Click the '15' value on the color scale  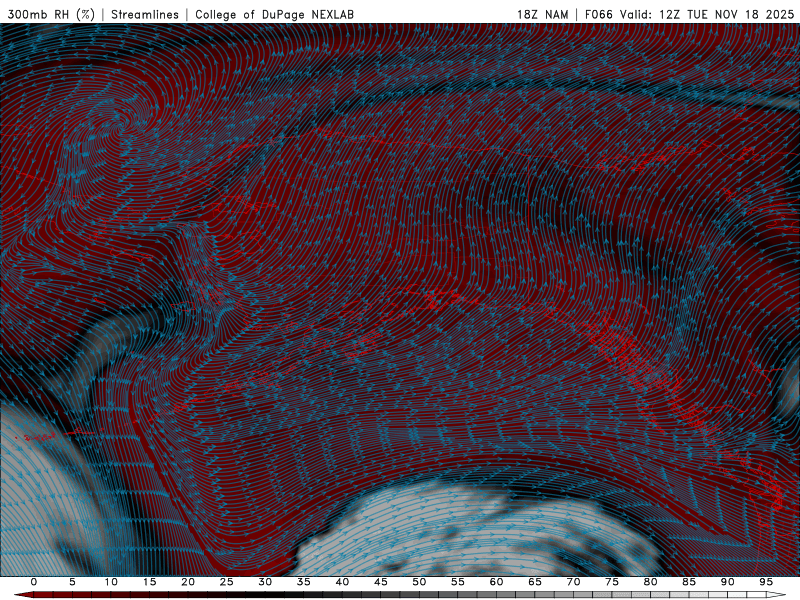(149, 582)
